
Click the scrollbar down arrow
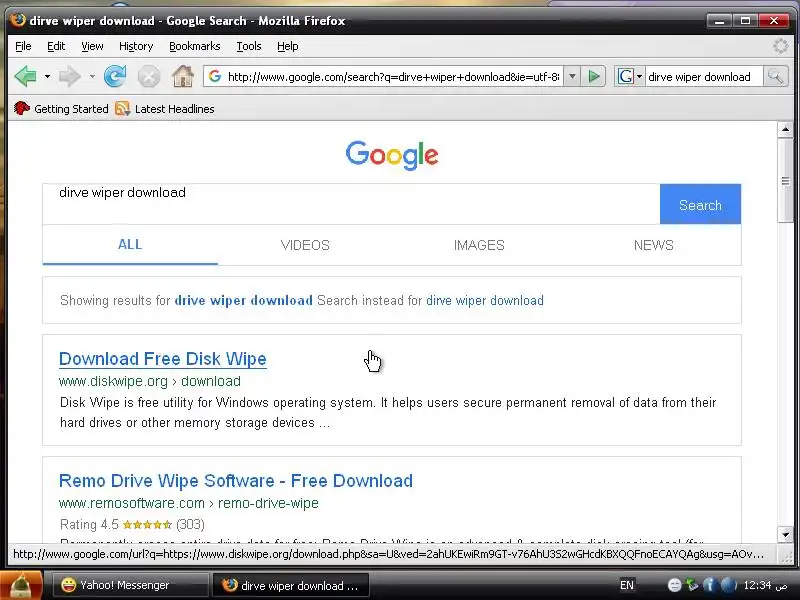786,535
